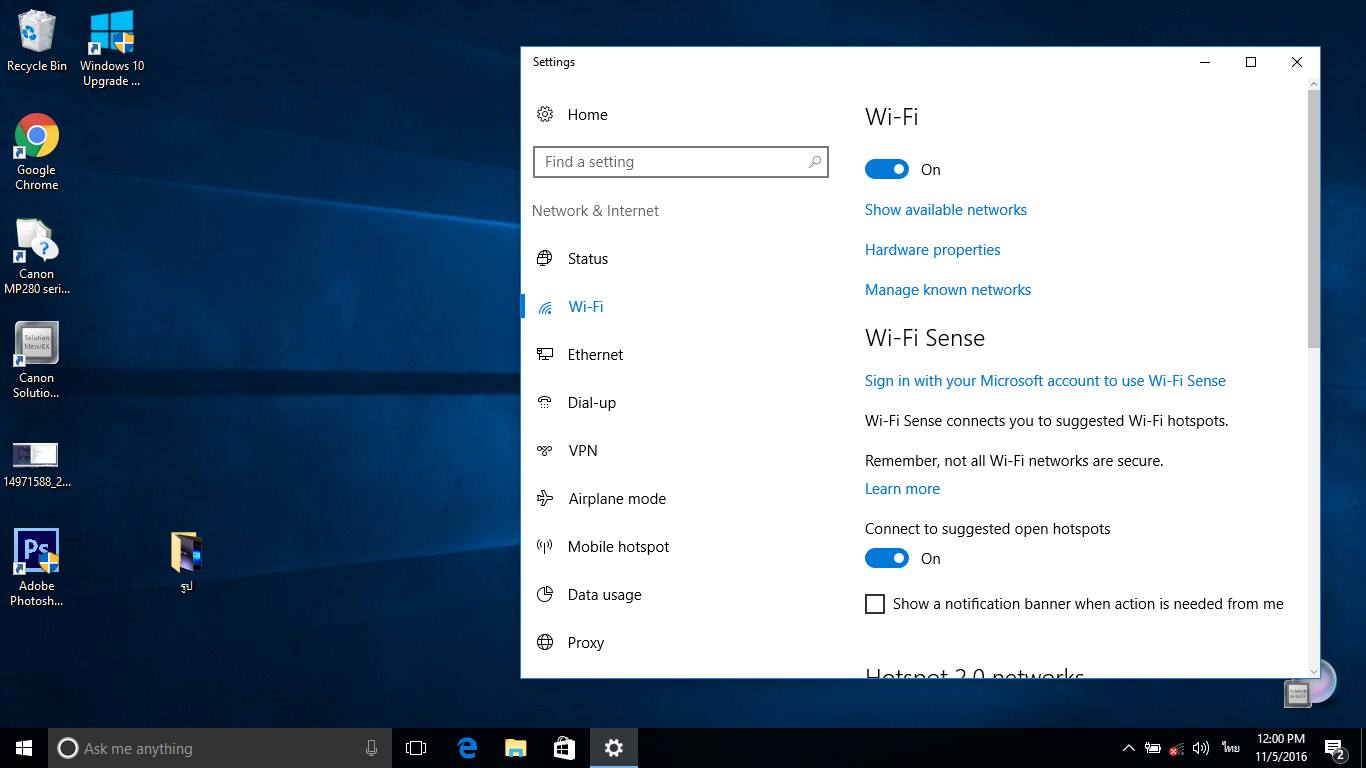Select Windows 10 Upgrade desktop shortcut
This screenshot has height=768, width=1366.
pos(112,49)
